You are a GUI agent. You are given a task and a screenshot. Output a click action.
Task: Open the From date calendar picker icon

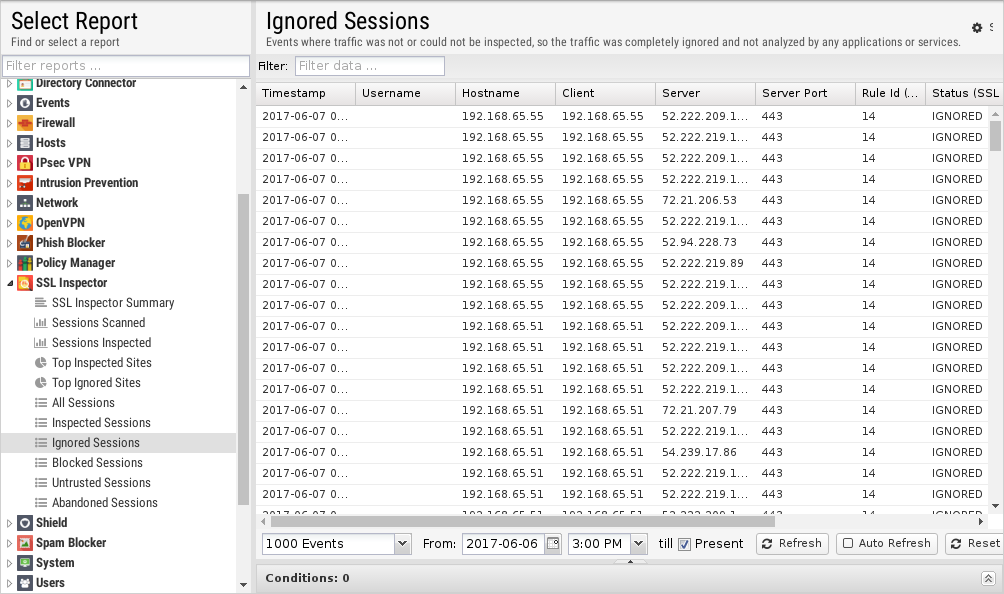553,544
